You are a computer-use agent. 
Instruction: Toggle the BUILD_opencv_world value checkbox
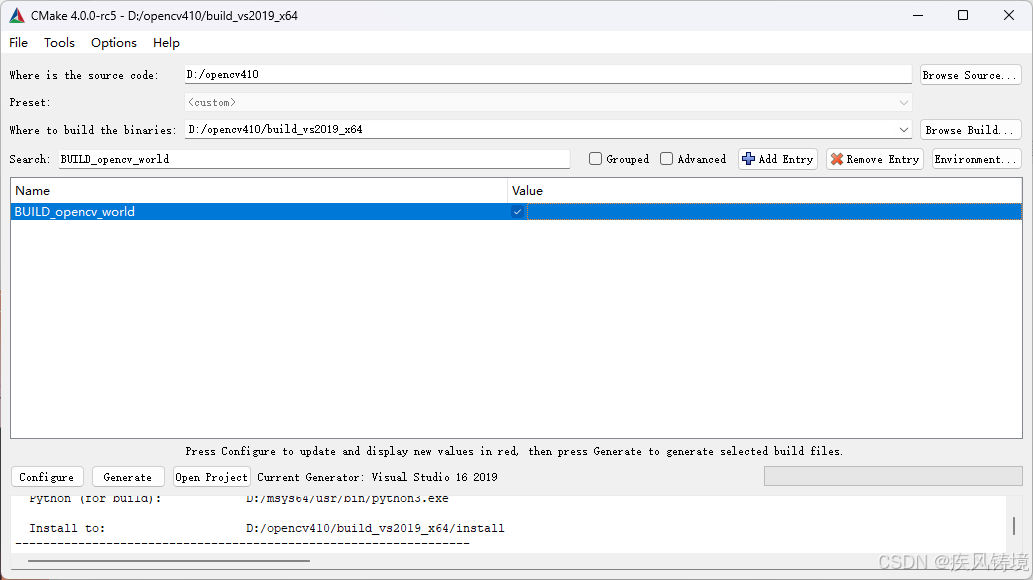click(517, 212)
